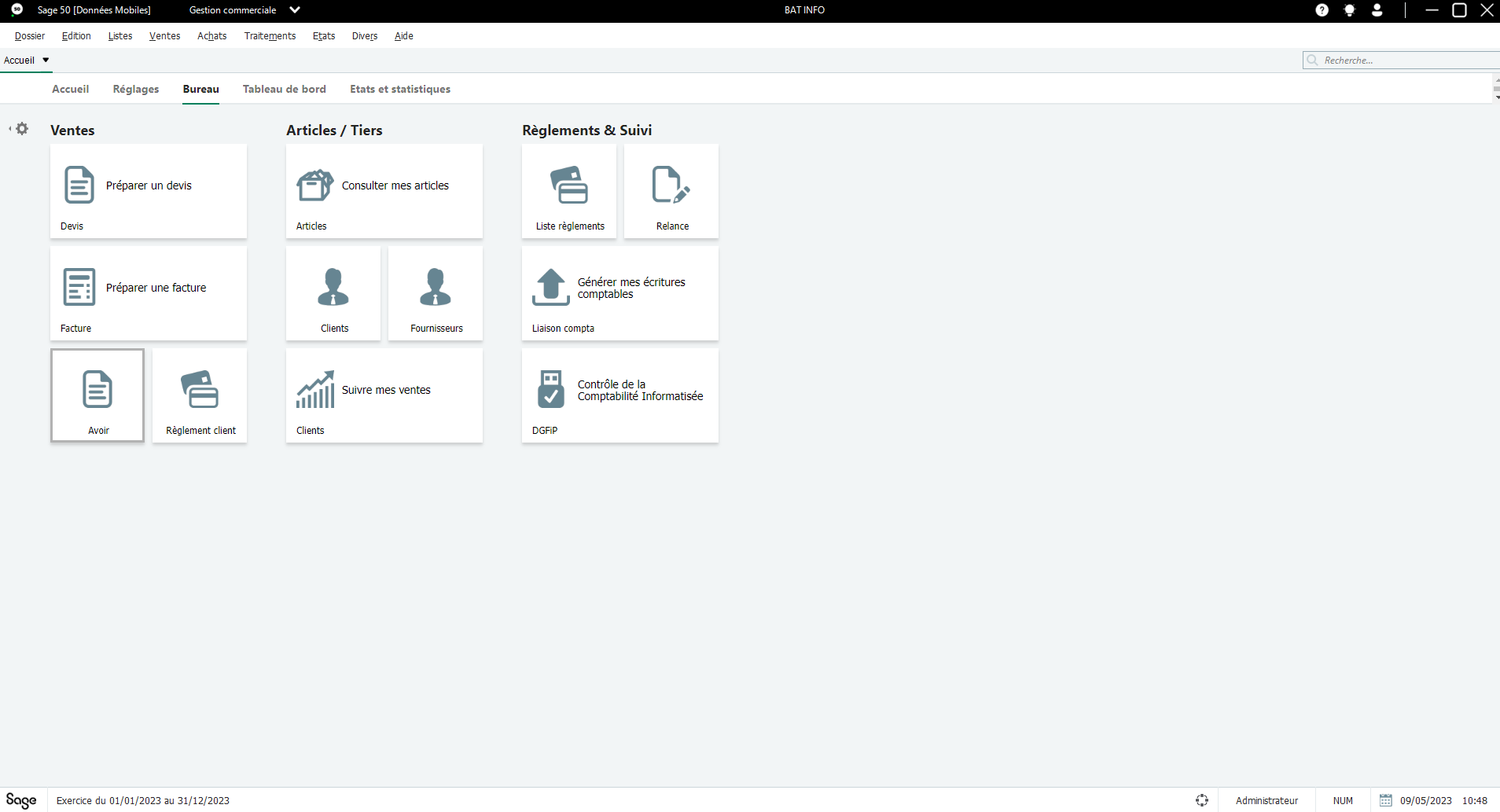Expand the Accueil tab chevron
This screenshot has height=812, width=1500.
click(x=45, y=60)
